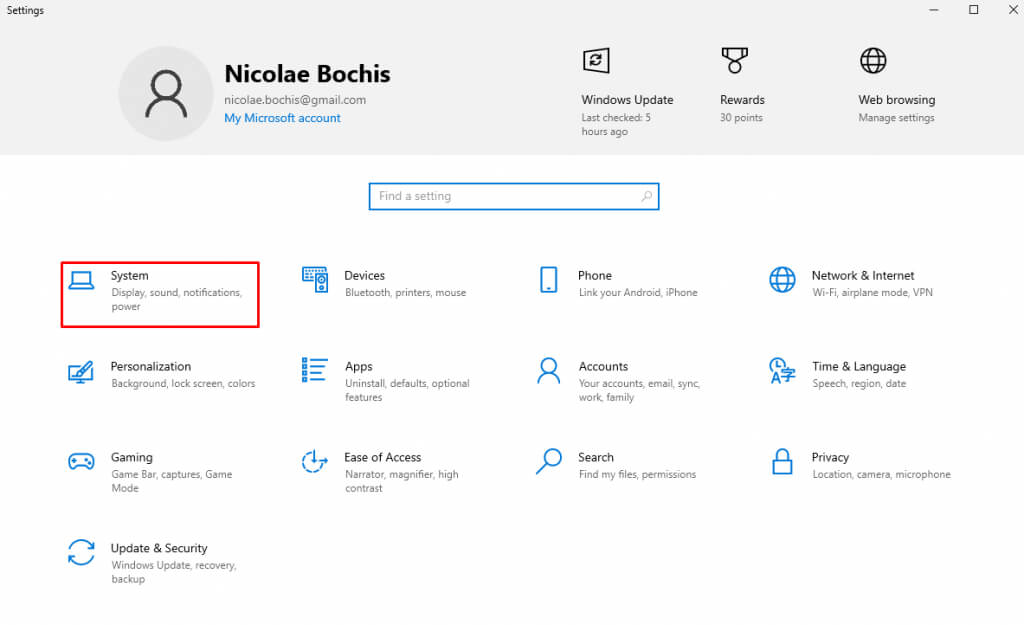The width and height of the screenshot is (1024, 625).
Task: Click the My Microsoft account link
Action: coord(282,118)
